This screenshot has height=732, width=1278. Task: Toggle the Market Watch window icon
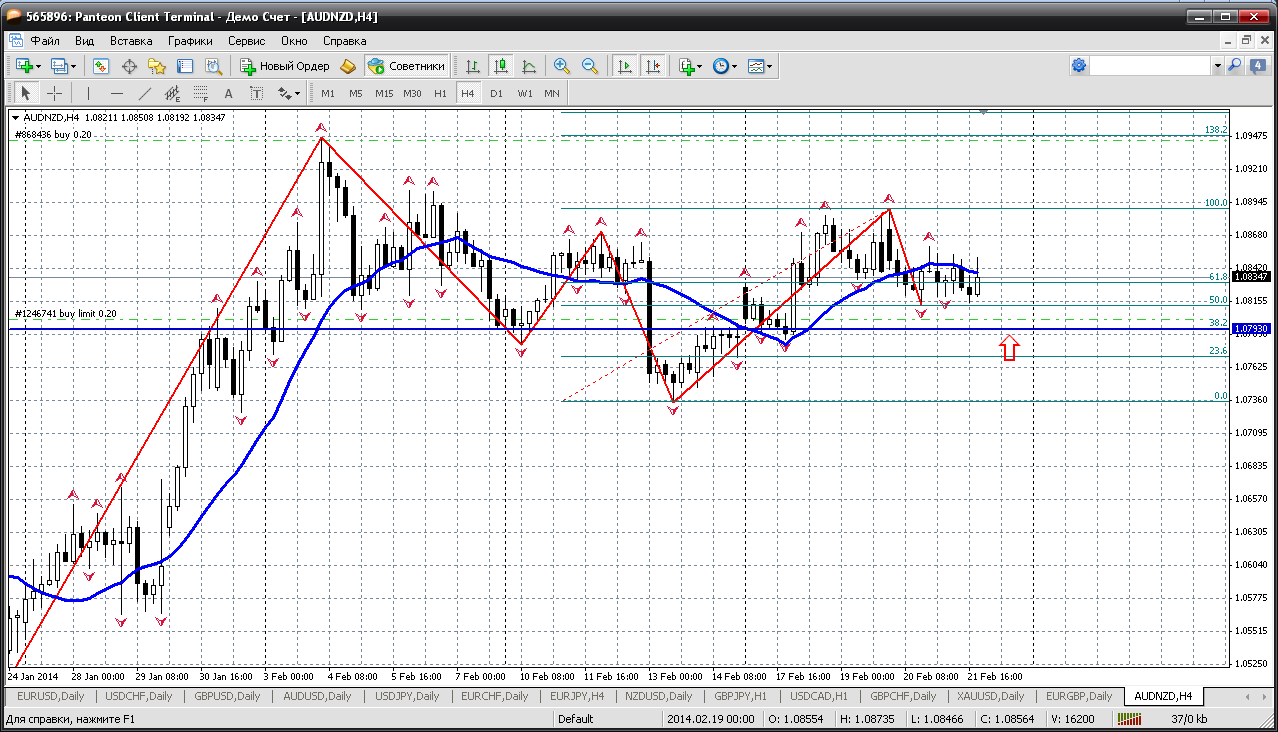tap(101, 66)
